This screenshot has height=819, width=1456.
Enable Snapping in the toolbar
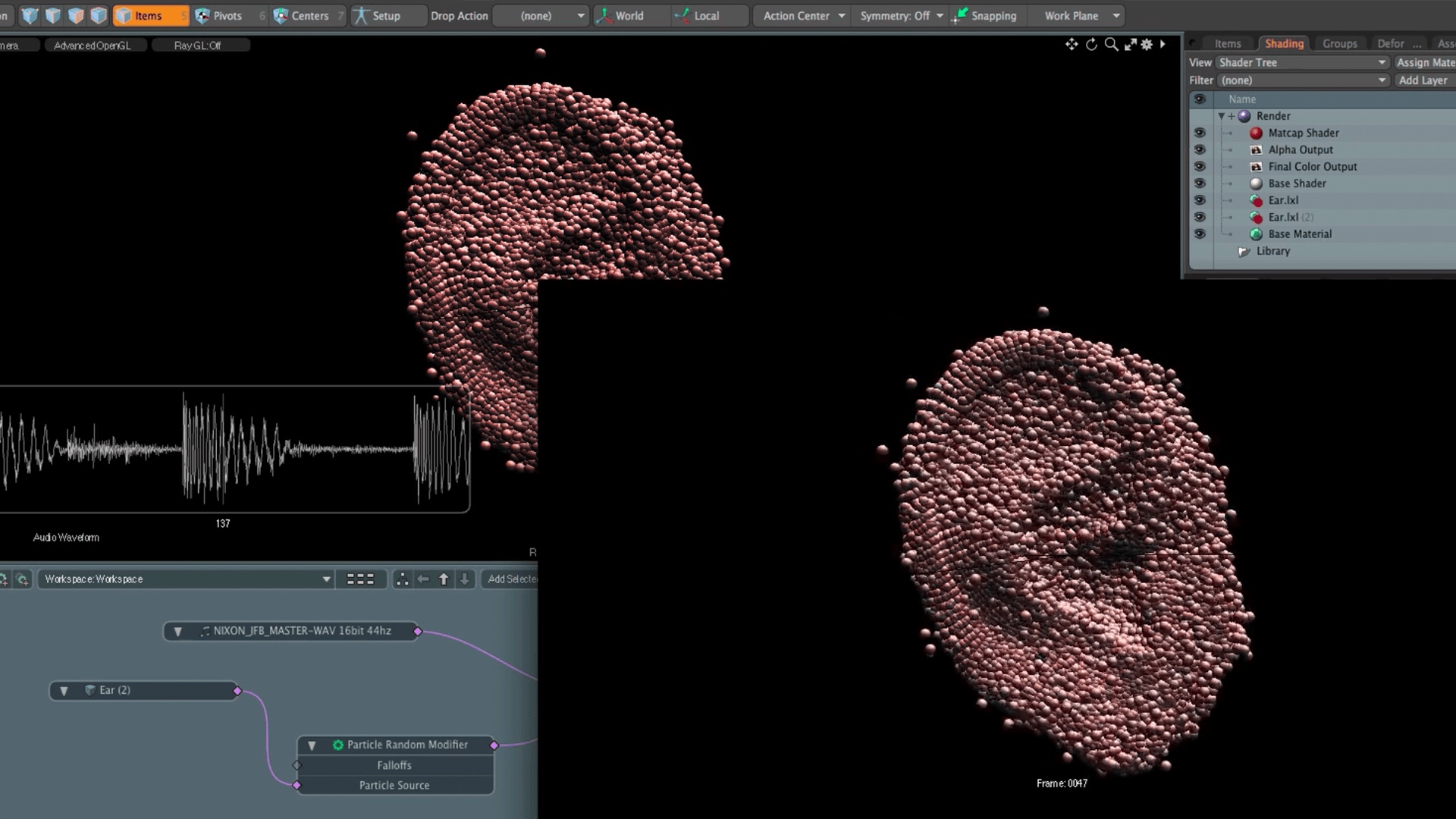(x=985, y=16)
